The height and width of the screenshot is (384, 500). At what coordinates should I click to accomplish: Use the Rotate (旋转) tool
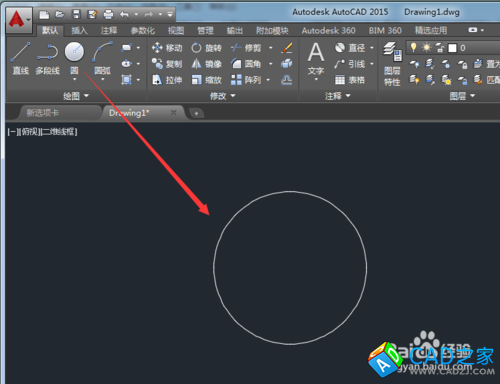[x=206, y=48]
